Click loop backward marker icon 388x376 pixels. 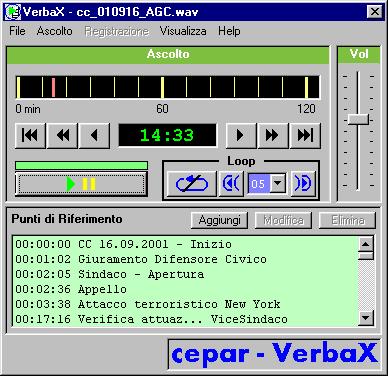[x=231, y=184]
